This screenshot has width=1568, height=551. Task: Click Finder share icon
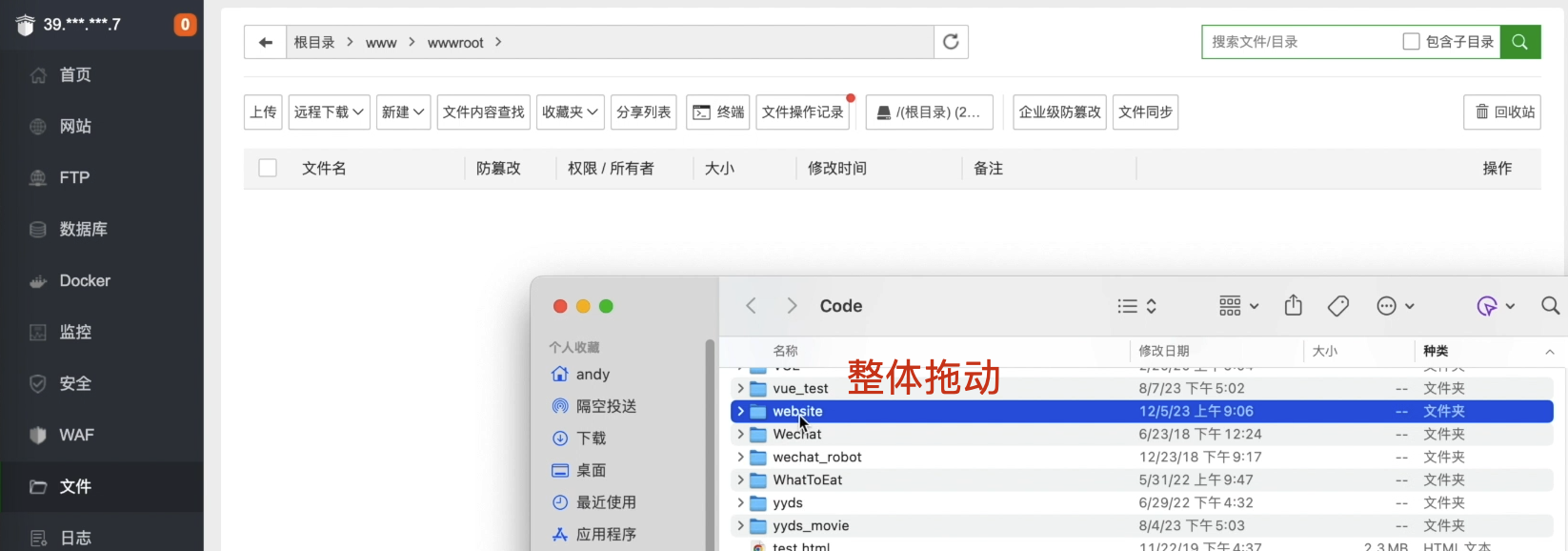(1293, 306)
